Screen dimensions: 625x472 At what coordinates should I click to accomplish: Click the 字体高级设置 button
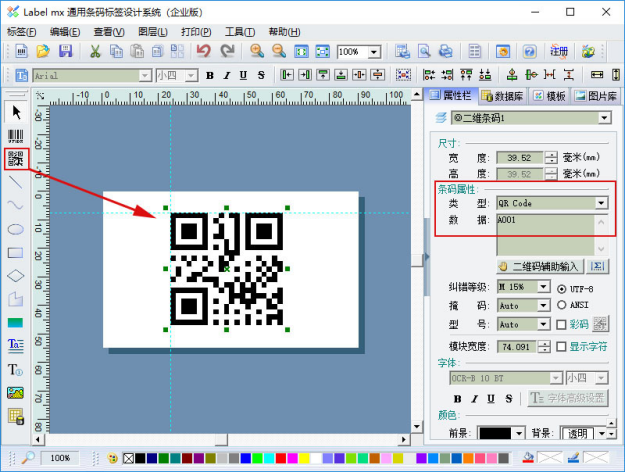(x=568, y=398)
